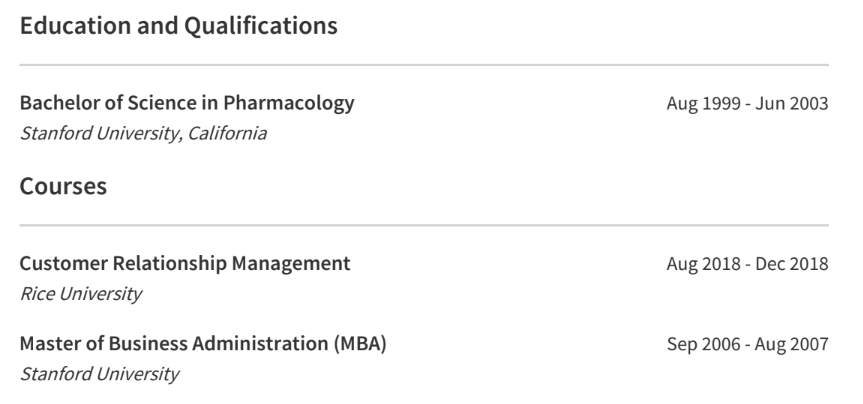Click the divider line below Courses heading
This screenshot has height=404, width=863.
[x=424, y=226]
